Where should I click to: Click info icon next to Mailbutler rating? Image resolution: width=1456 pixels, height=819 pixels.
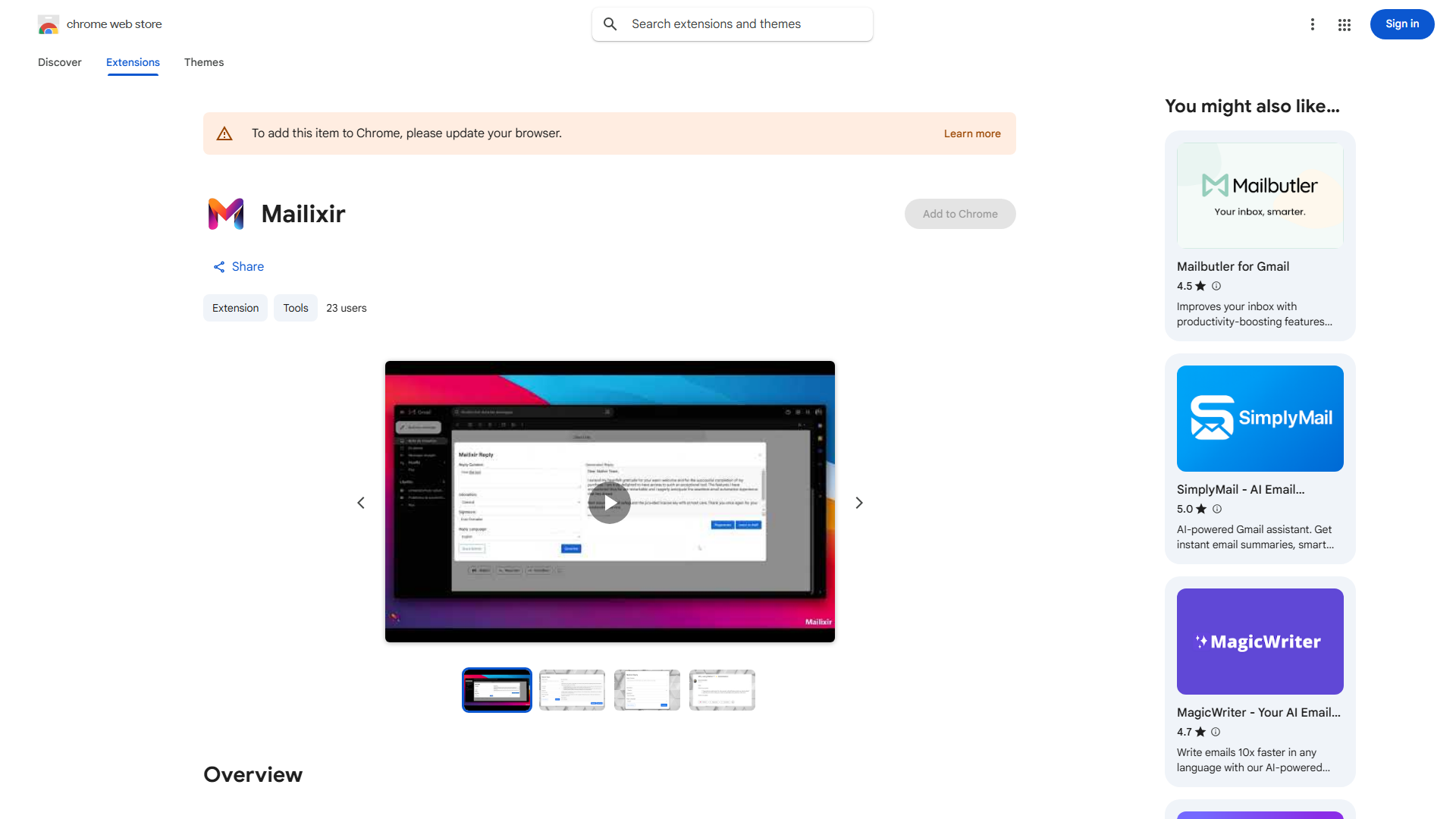tap(1216, 286)
